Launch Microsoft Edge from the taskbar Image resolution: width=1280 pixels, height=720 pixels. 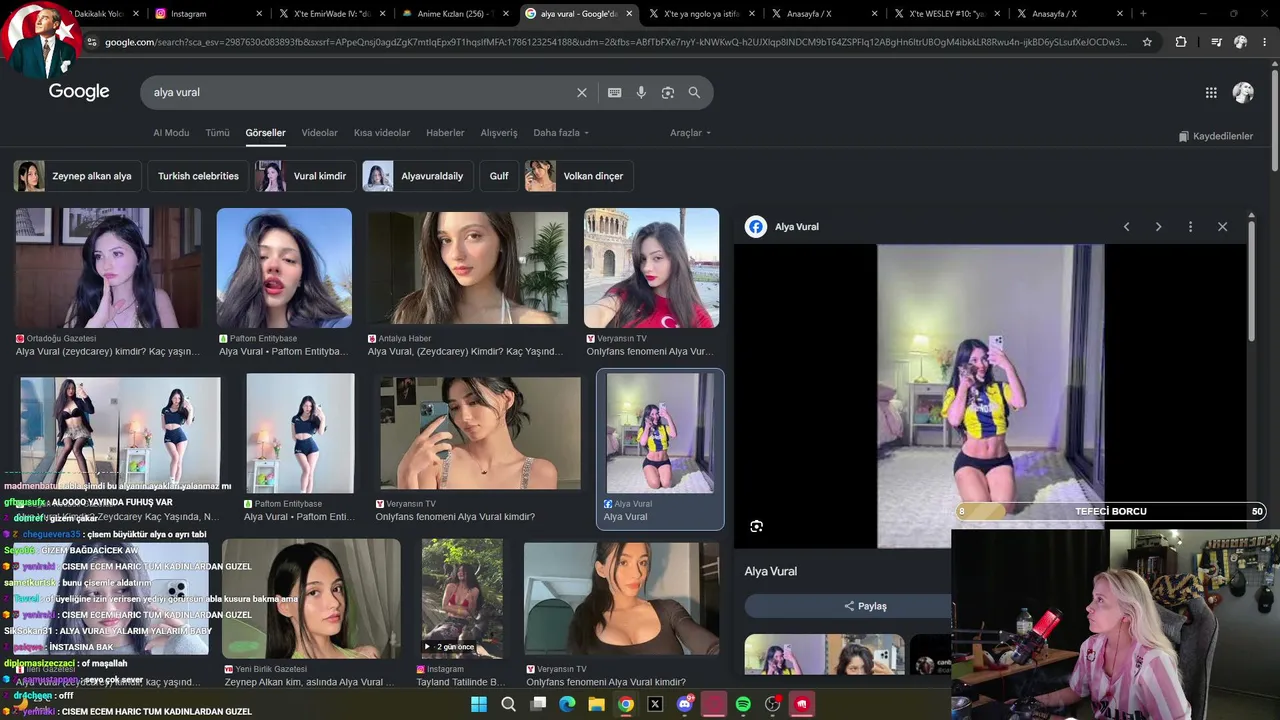[x=567, y=704]
